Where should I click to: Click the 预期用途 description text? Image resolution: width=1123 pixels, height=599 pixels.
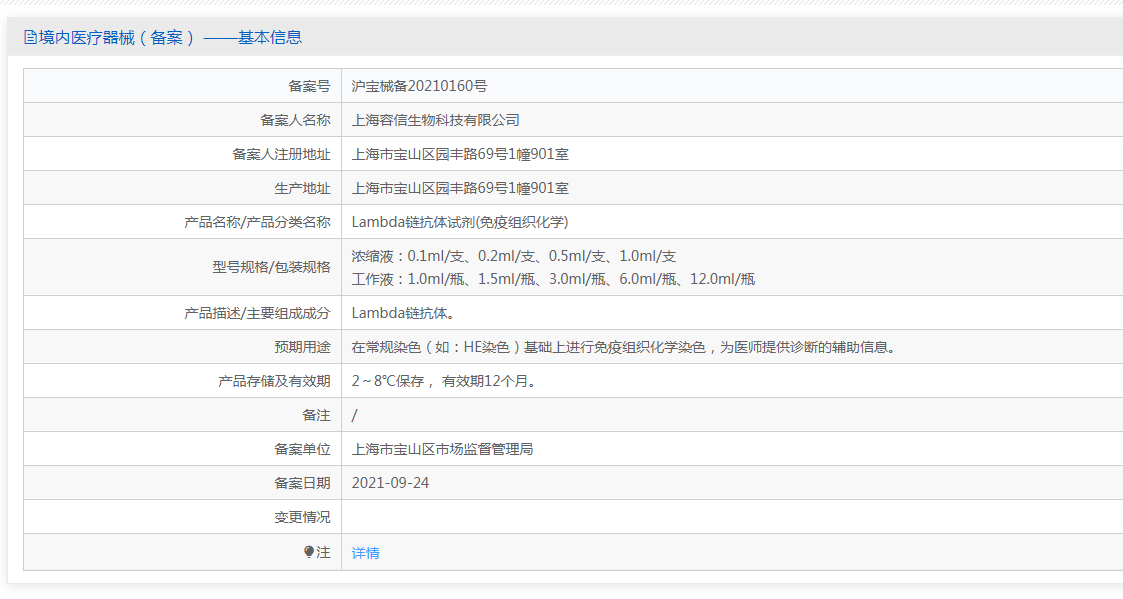click(623, 348)
